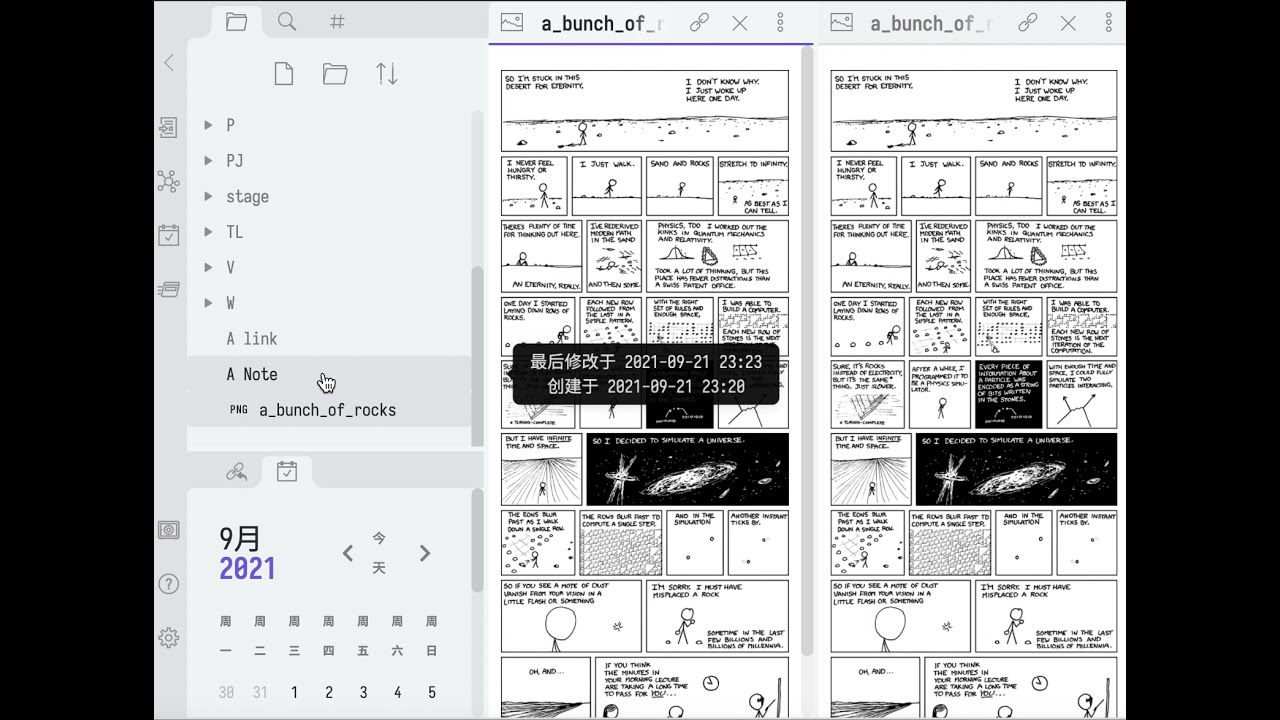Click the first image pane scrollbar

807,351
